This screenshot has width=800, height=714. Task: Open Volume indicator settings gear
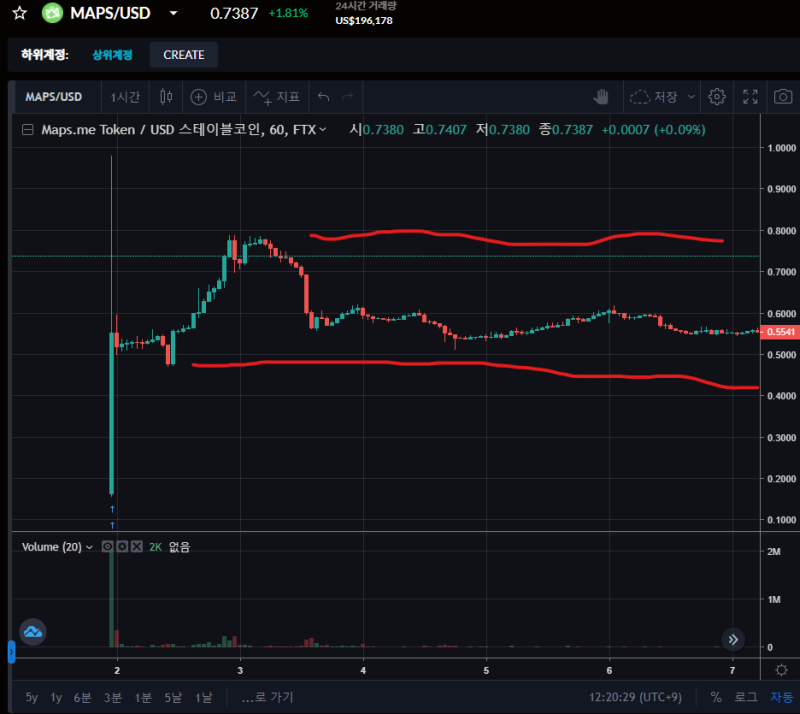point(122,547)
